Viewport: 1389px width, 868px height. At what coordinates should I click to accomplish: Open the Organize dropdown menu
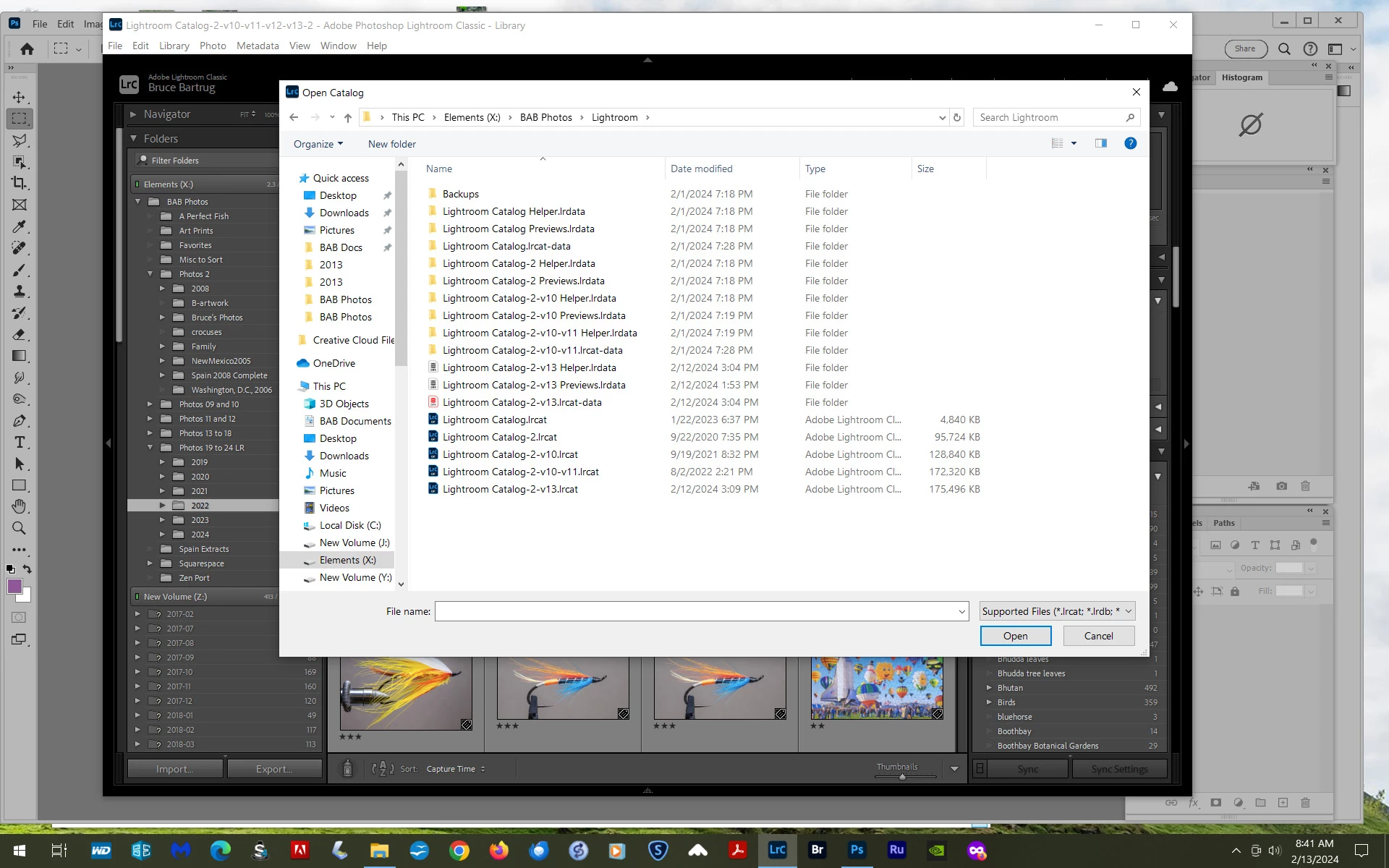pos(318,144)
